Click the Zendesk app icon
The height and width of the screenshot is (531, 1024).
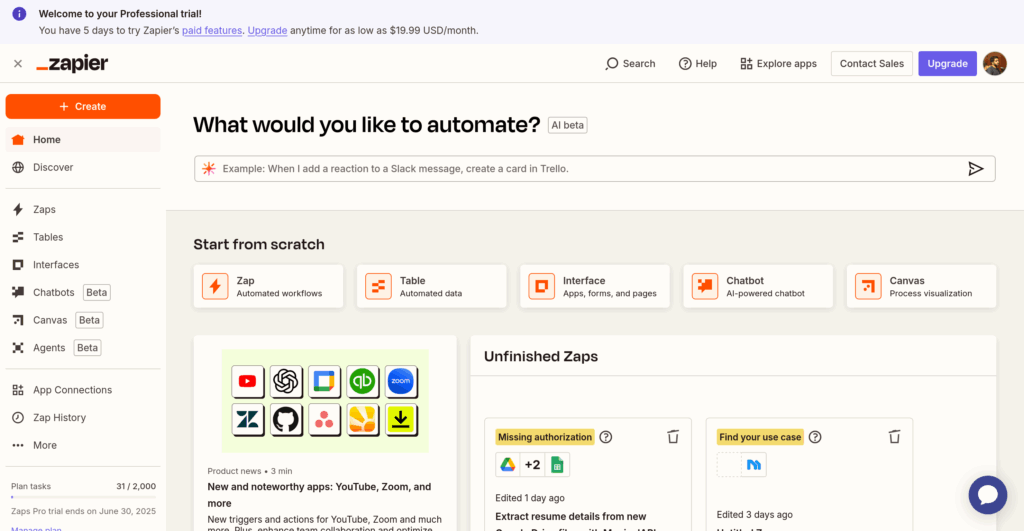click(248, 420)
